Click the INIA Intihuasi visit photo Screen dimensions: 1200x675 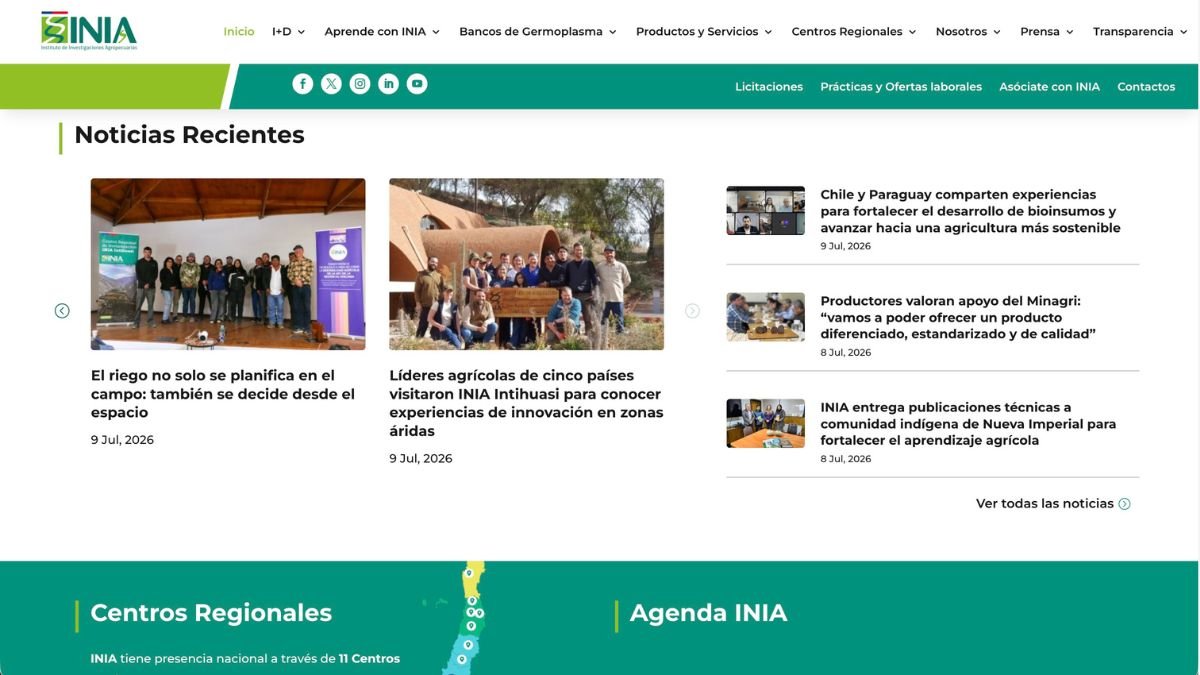point(526,264)
